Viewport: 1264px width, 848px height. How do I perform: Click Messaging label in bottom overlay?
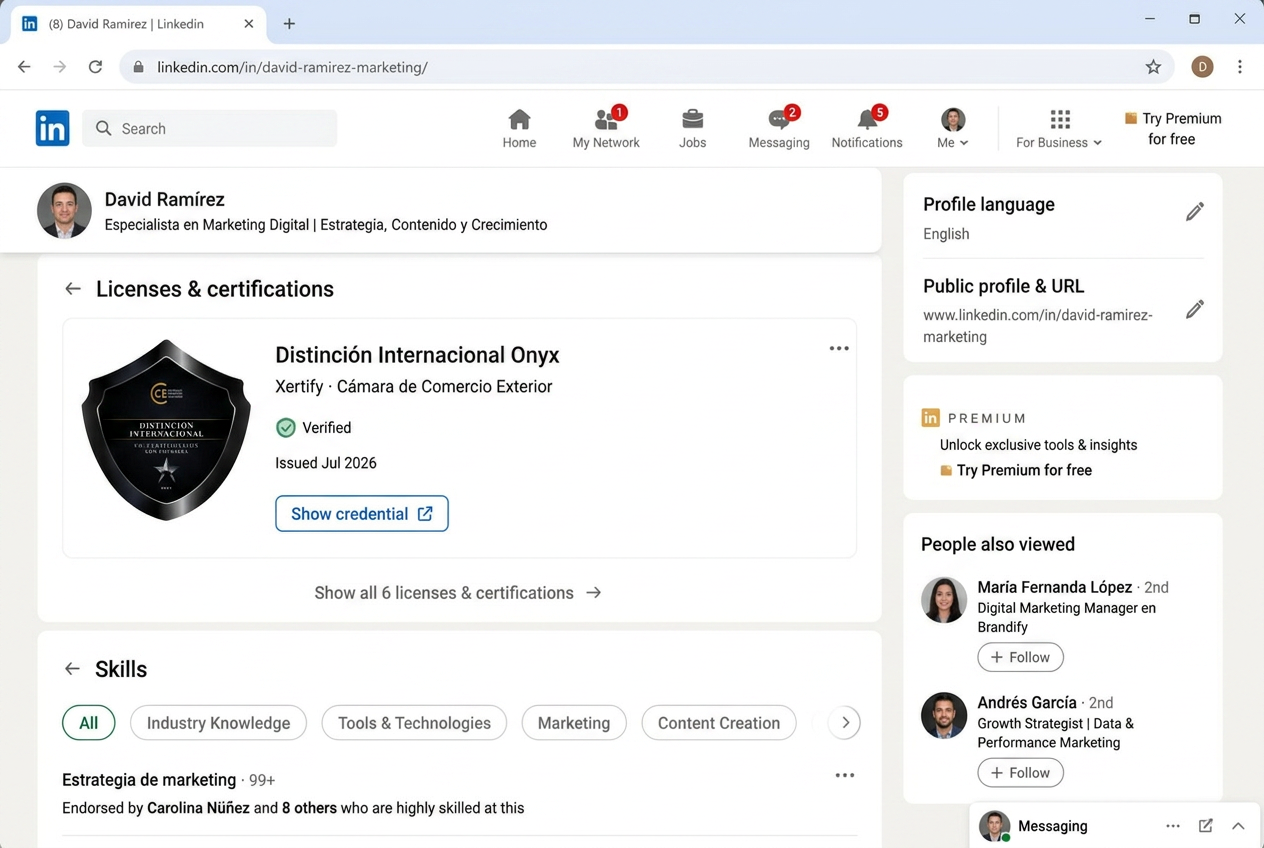point(1052,826)
